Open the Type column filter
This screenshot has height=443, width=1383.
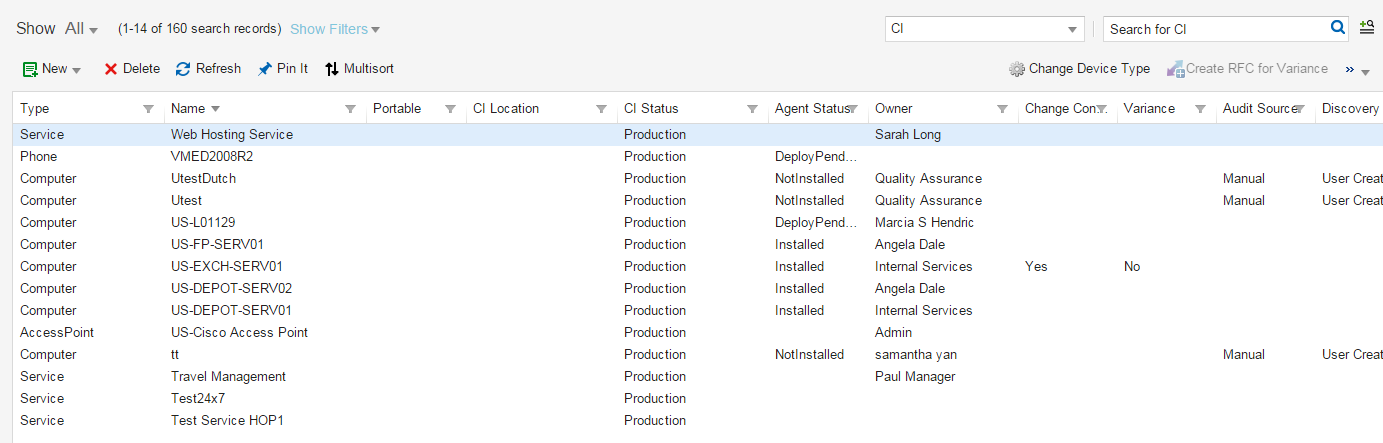point(149,109)
